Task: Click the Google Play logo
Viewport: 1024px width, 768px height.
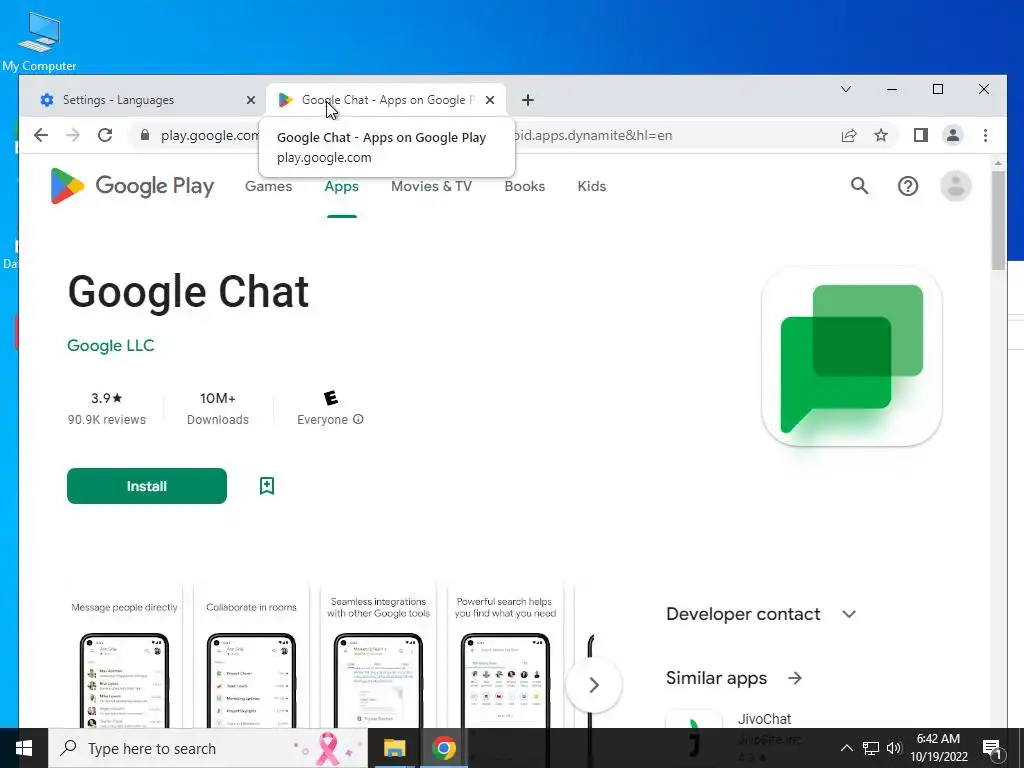Action: tap(132, 186)
